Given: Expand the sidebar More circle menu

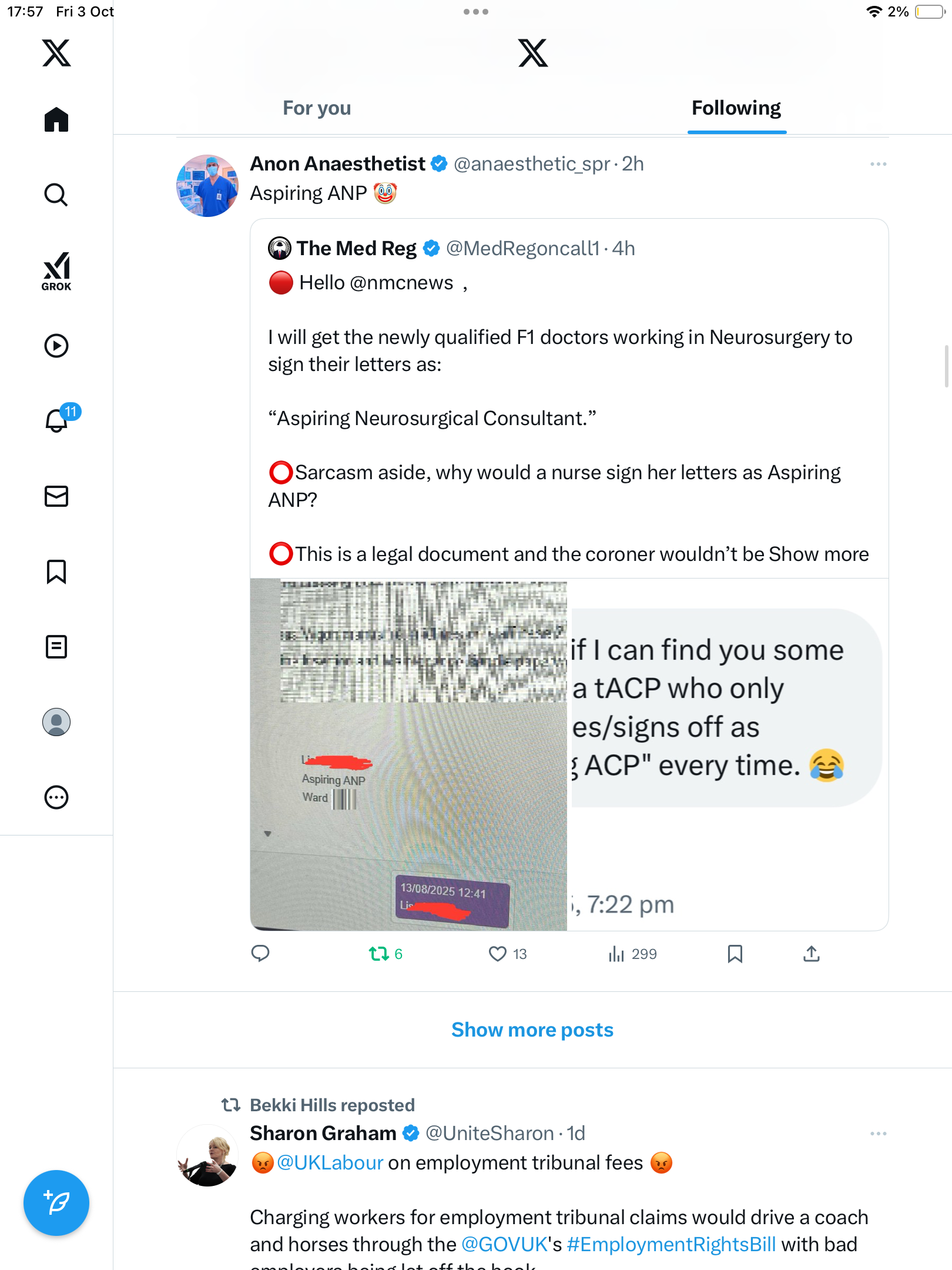Looking at the screenshot, I should tap(56, 797).
